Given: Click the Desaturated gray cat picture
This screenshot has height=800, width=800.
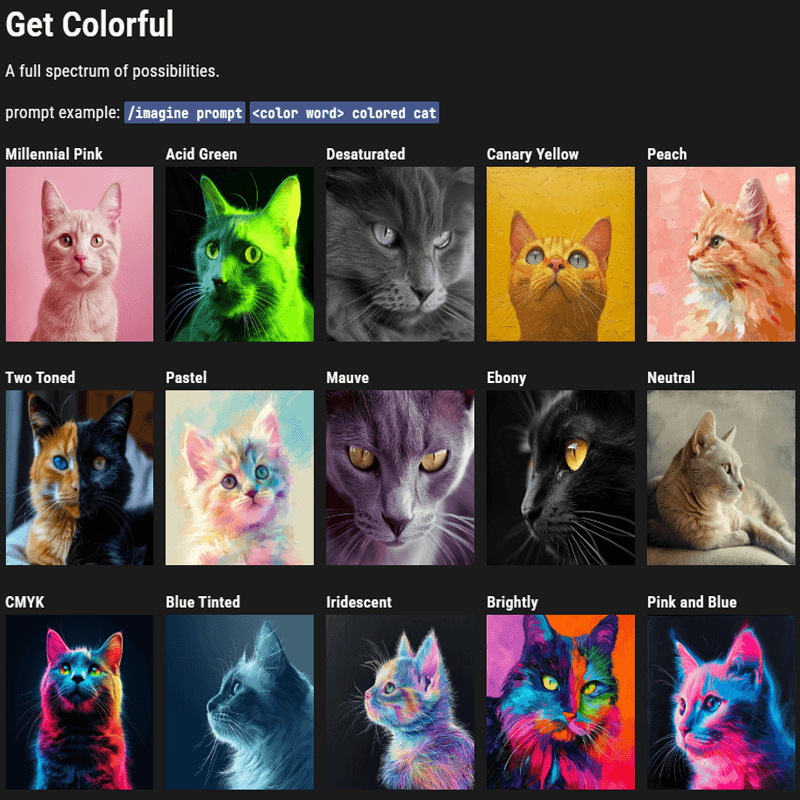Looking at the screenshot, I should tap(400, 254).
